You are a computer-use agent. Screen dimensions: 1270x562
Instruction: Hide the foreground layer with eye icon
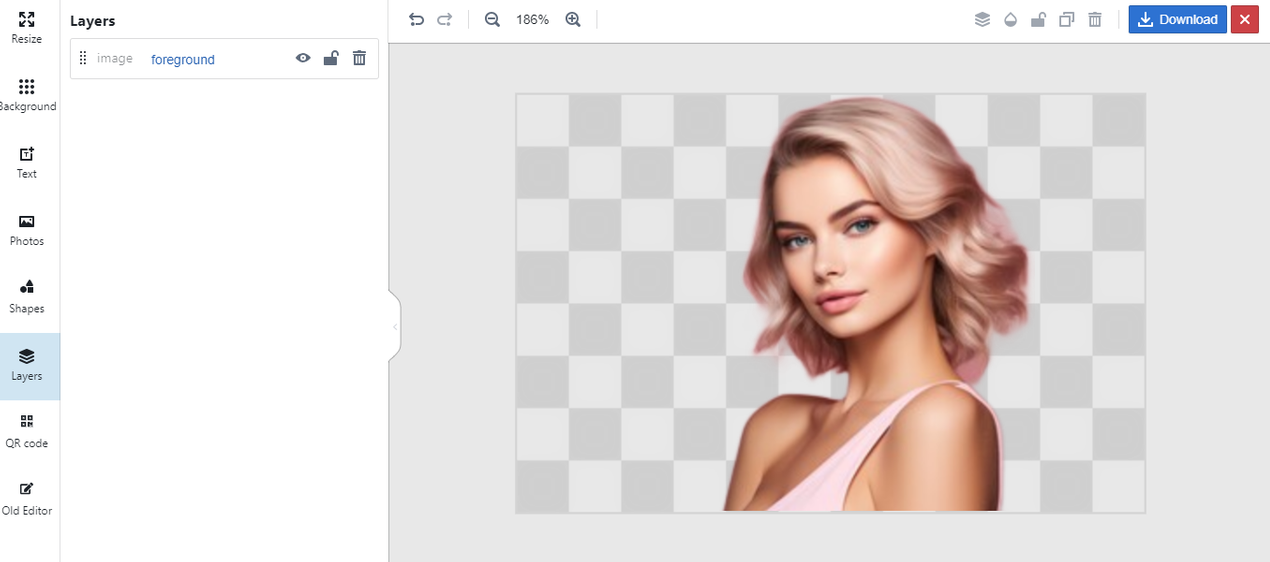(x=303, y=58)
